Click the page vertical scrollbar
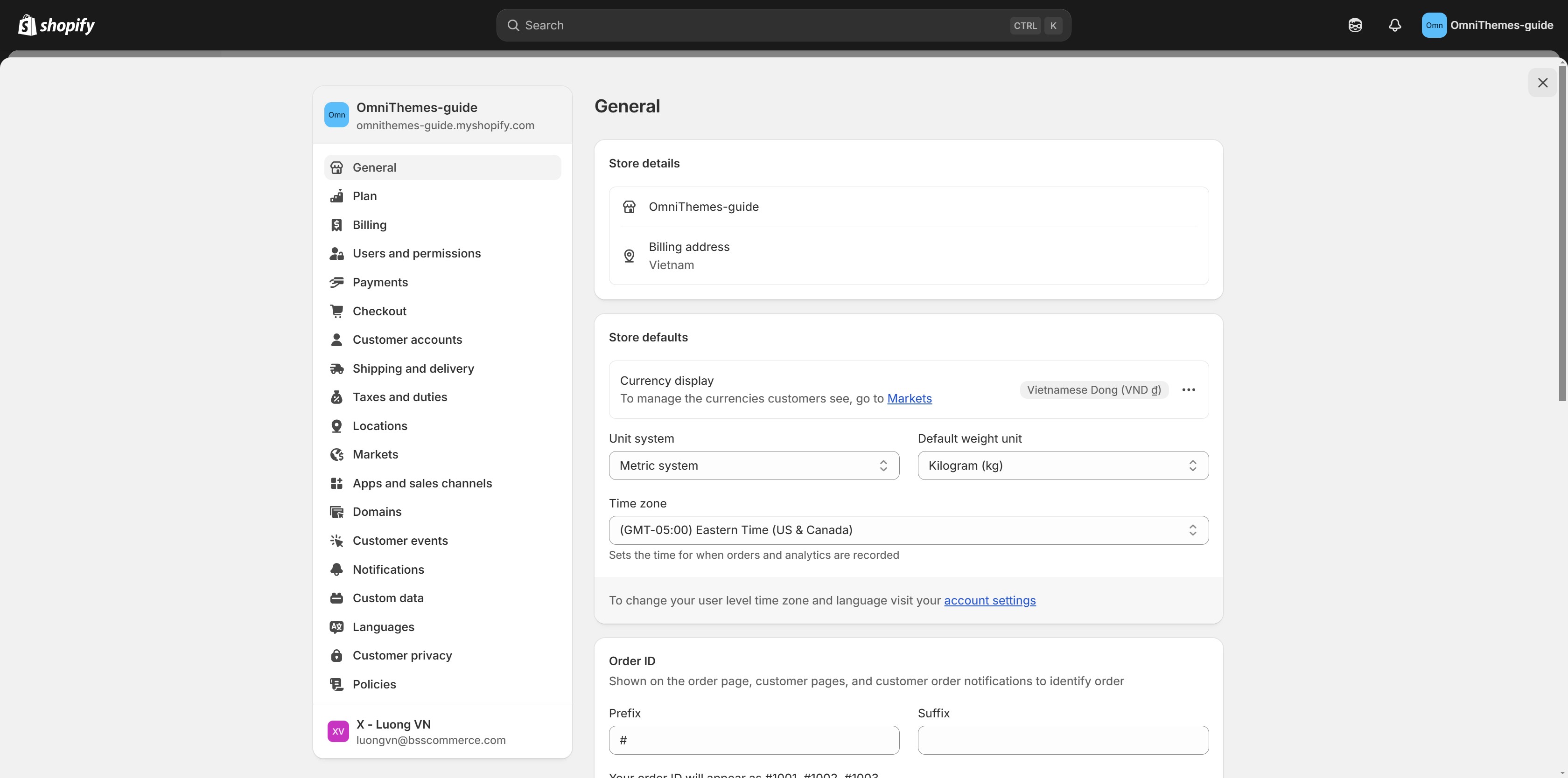Image resolution: width=1568 pixels, height=778 pixels. coord(1562,234)
